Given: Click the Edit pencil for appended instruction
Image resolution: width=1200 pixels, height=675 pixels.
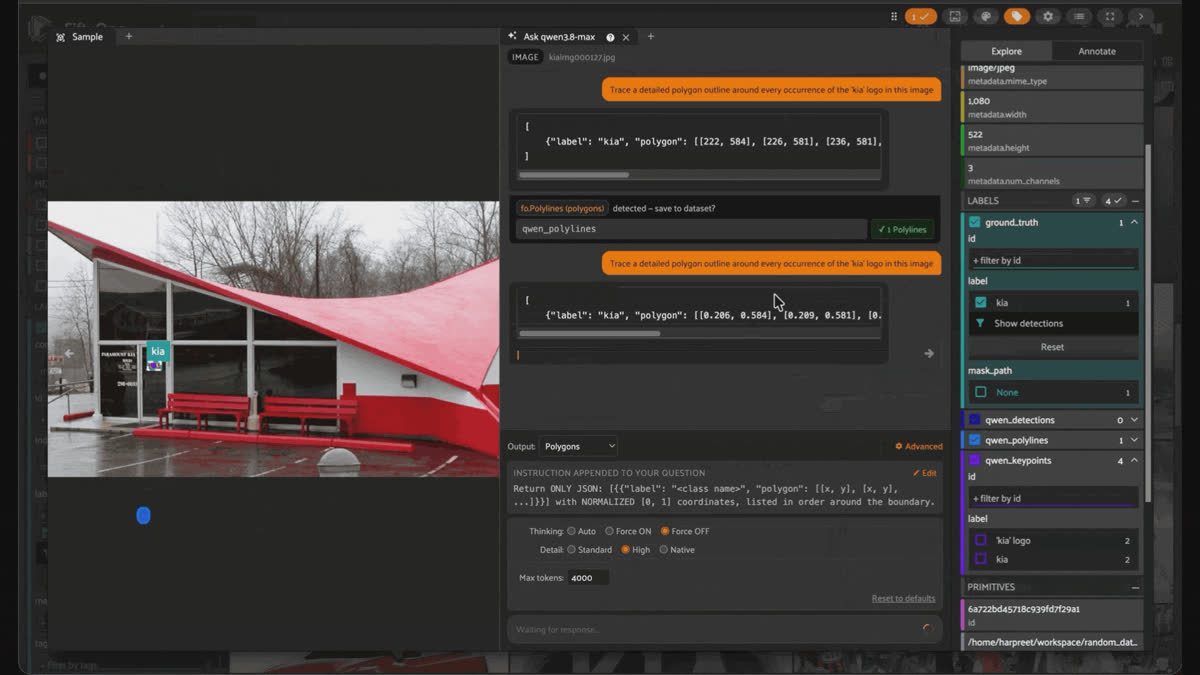Looking at the screenshot, I should (925, 473).
